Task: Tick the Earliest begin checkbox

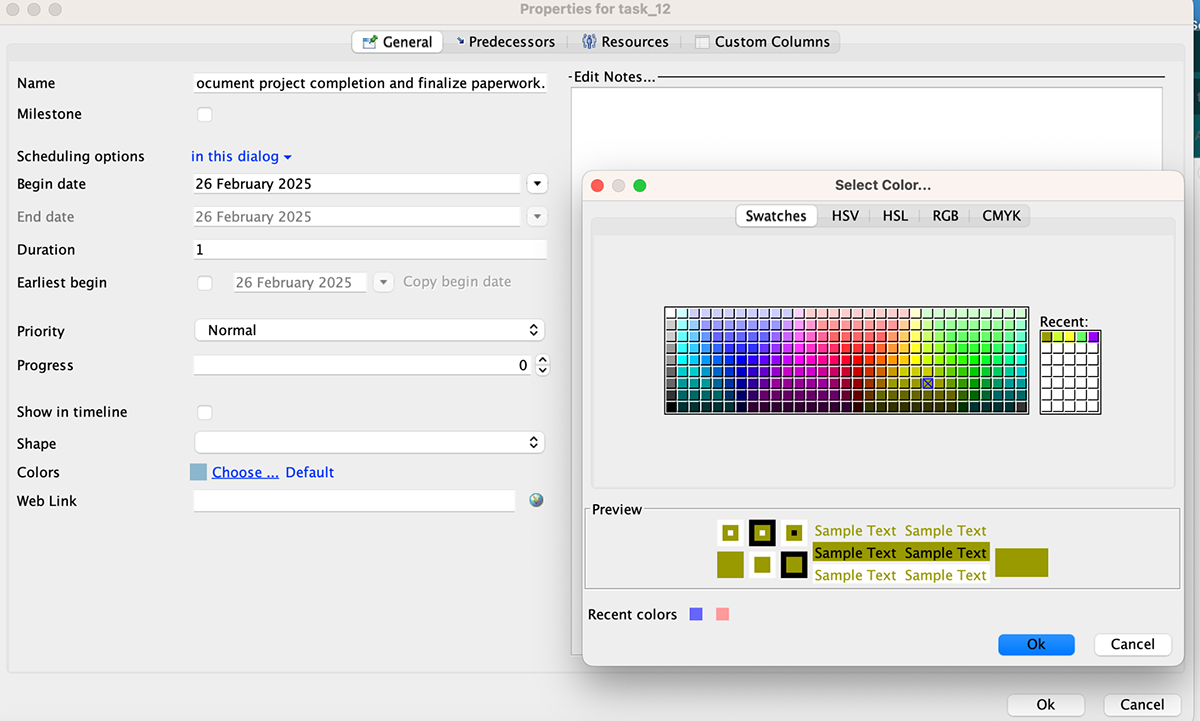Action: coord(205,283)
